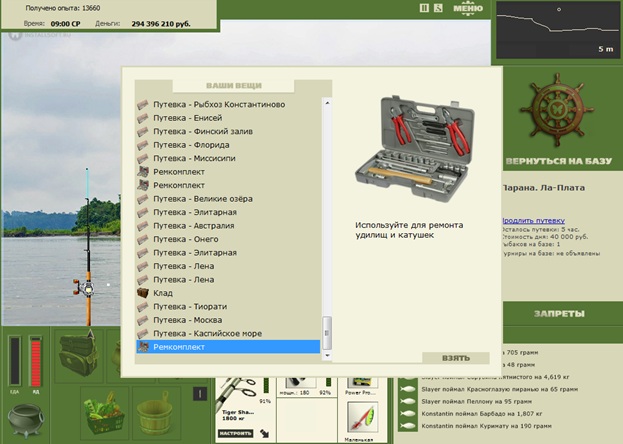Click the ship's wheel icon
The height and width of the screenshot is (444, 623).
tap(556, 109)
